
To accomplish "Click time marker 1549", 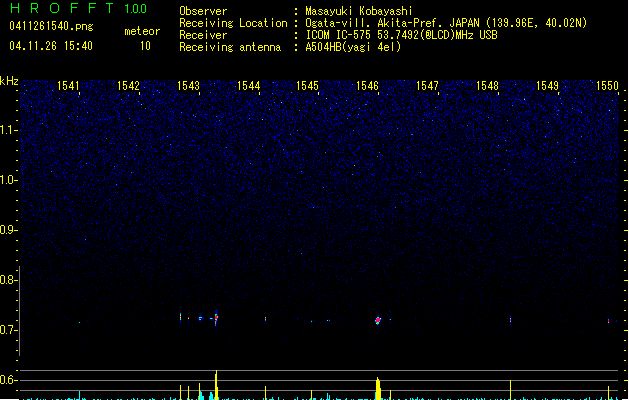I will click(548, 86).
